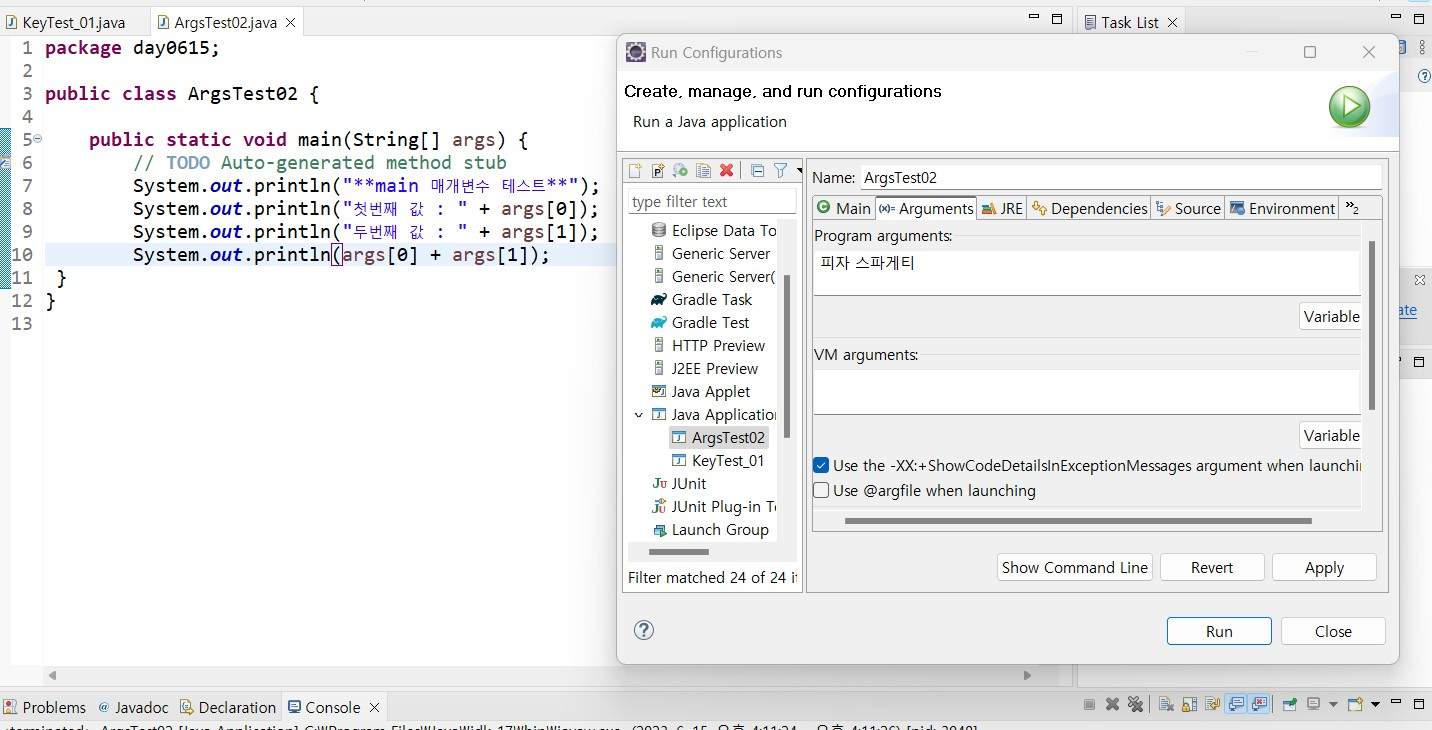Viewport: 1432px width, 730px height.
Task: Click the new configuration prototype icon
Action: (658, 171)
